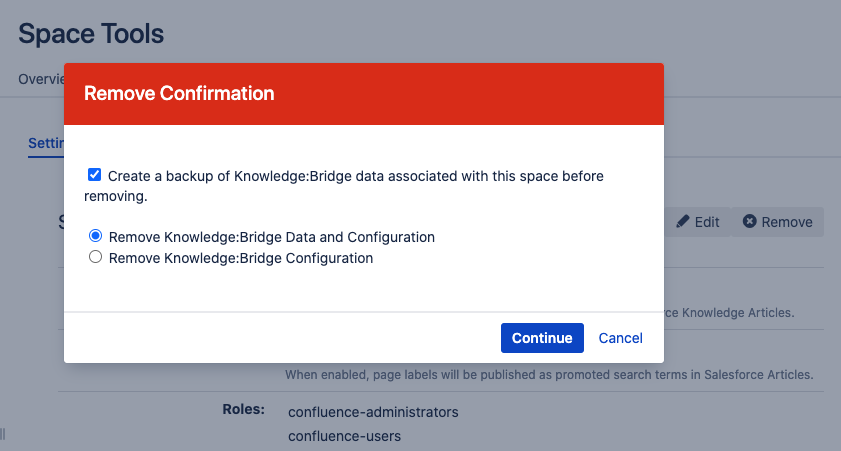841x451 pixels.
Task: Cancel the remove confirmation dialog
Action: point(620,338)
